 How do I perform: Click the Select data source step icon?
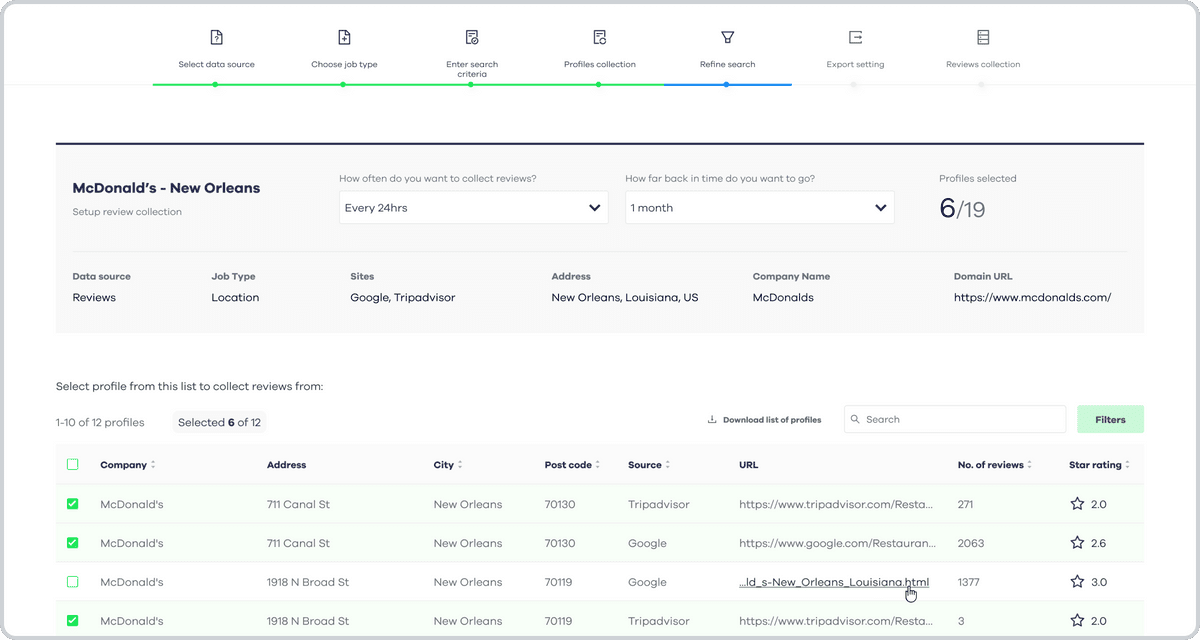216,36
